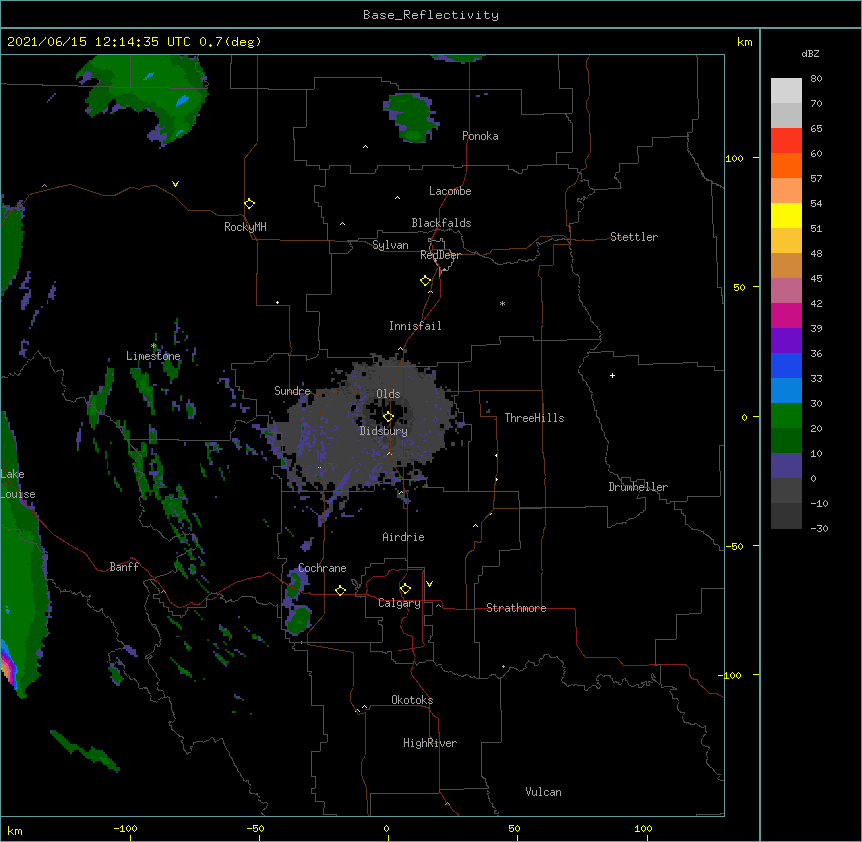Click the Strathmore city label
Screen dimensions: 862x842
(516, 608)
